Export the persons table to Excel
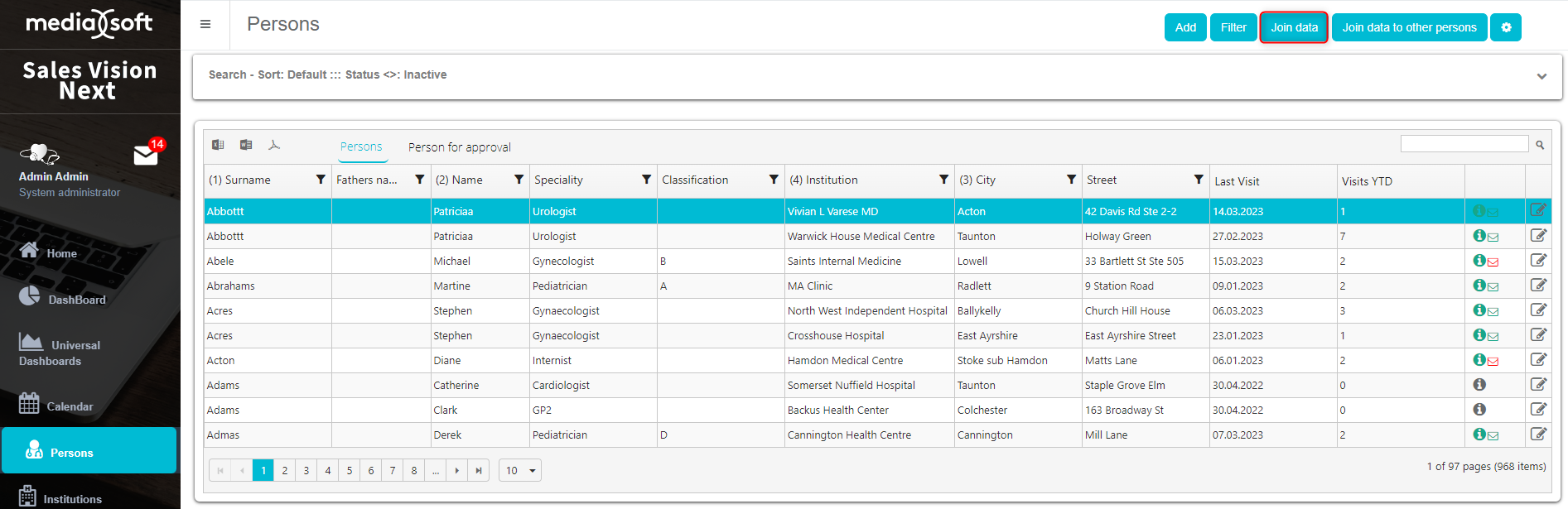Screen dimensions: 1568x509 click(x=218, y=145)
